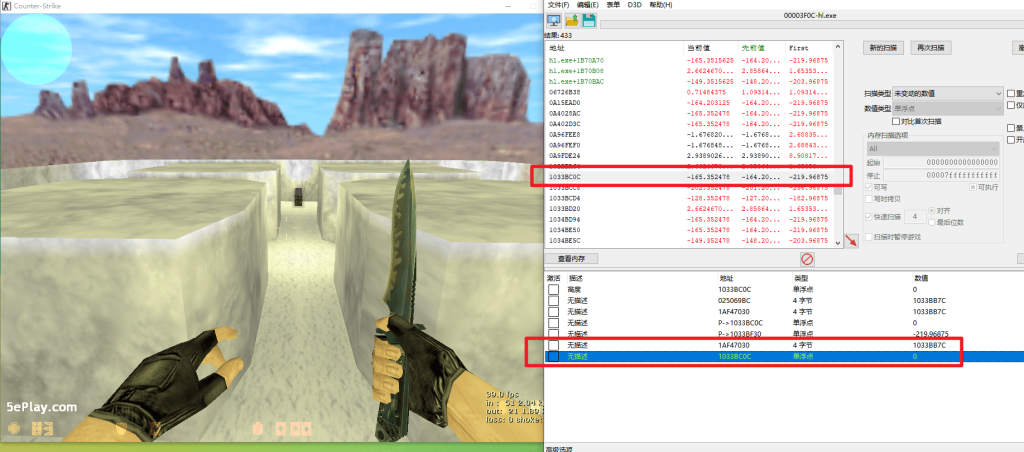Click the 新的扫描 button
The image size is (1024, 452).
click(x=883, y=48)
